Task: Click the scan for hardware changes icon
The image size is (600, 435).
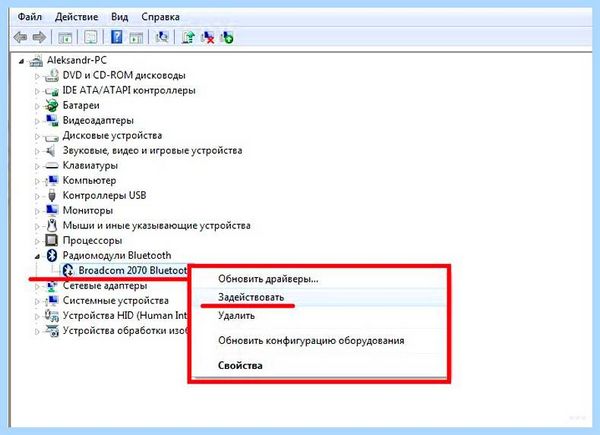Action: 162,37
